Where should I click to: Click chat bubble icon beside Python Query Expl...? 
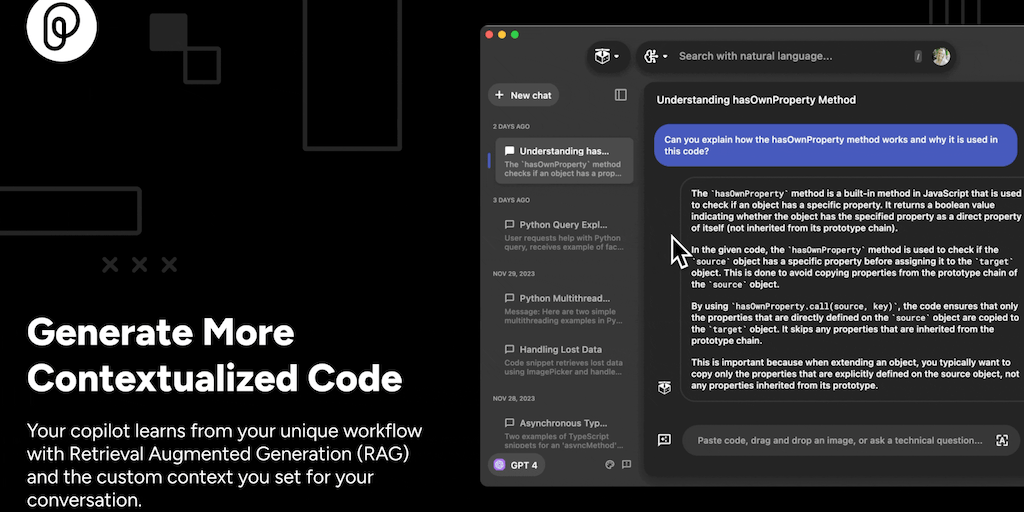(509, 225)
